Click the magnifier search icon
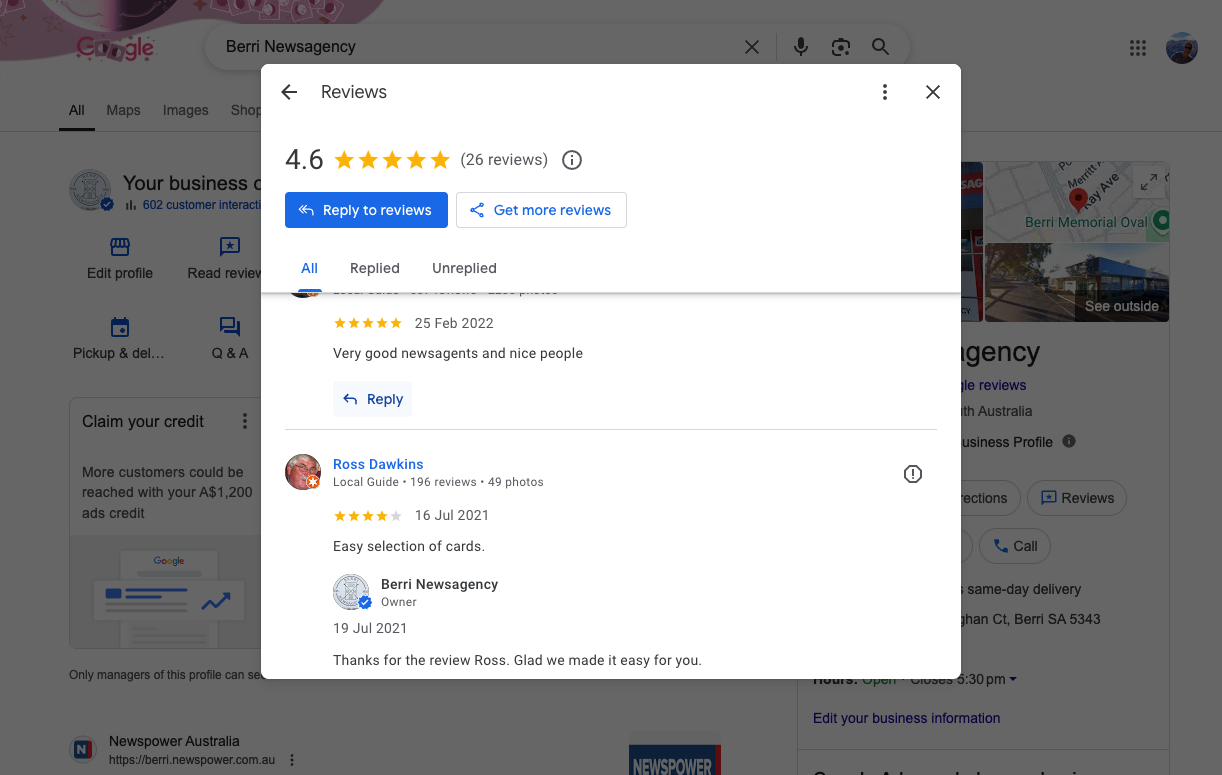 (x=880, y=47)
